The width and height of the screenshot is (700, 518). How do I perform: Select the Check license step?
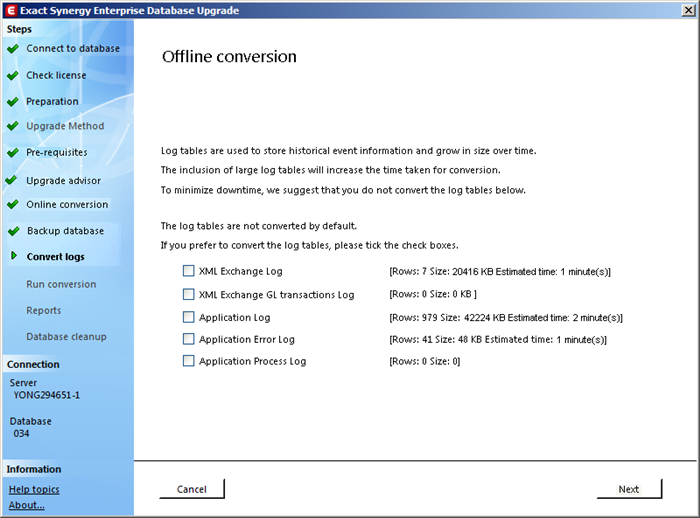(56, 75)
